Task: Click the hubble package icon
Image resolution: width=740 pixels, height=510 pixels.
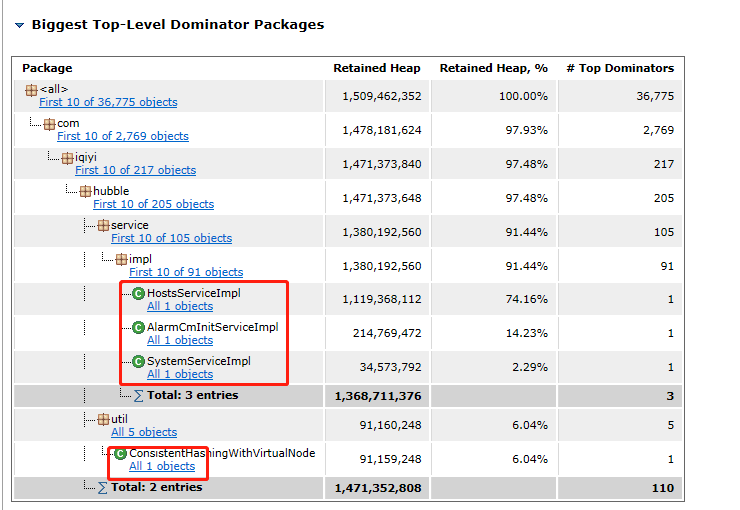Action: [x=85, y=192]
